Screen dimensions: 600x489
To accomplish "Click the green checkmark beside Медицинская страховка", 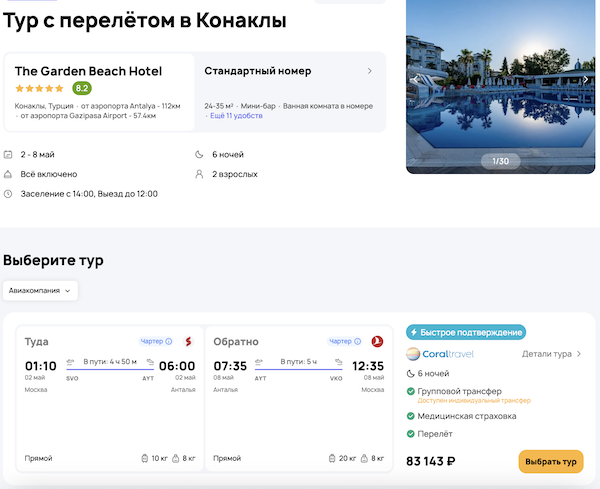I will 411,416.
